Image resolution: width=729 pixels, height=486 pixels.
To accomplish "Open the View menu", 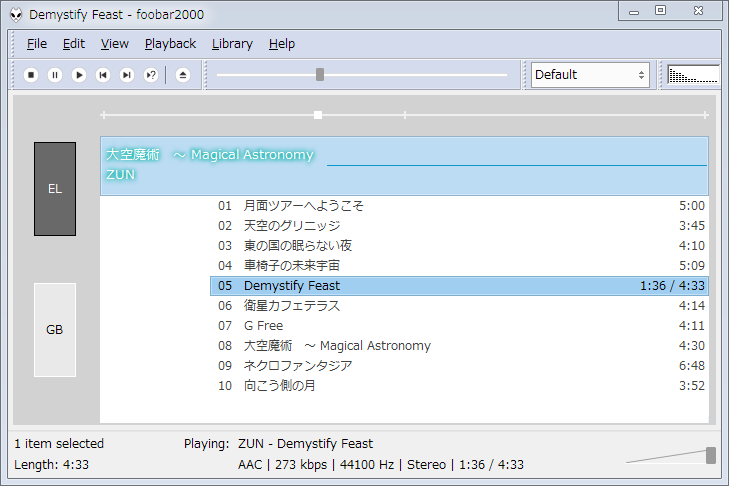I will click(114, 44).
